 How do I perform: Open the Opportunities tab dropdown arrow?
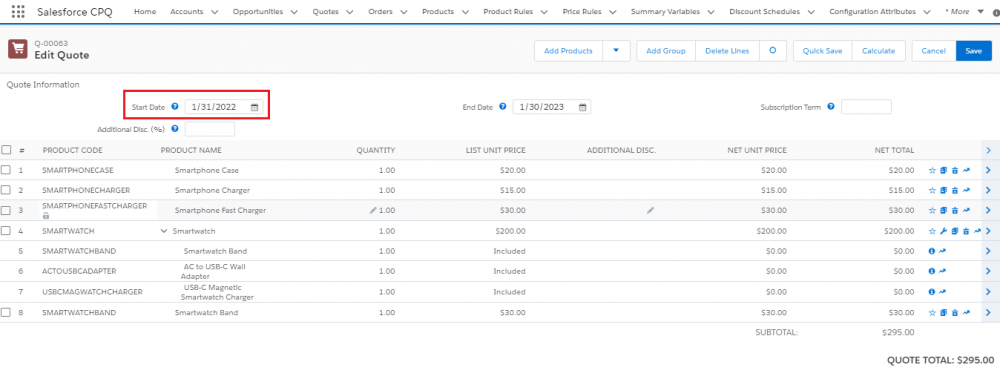coord(293,11)
